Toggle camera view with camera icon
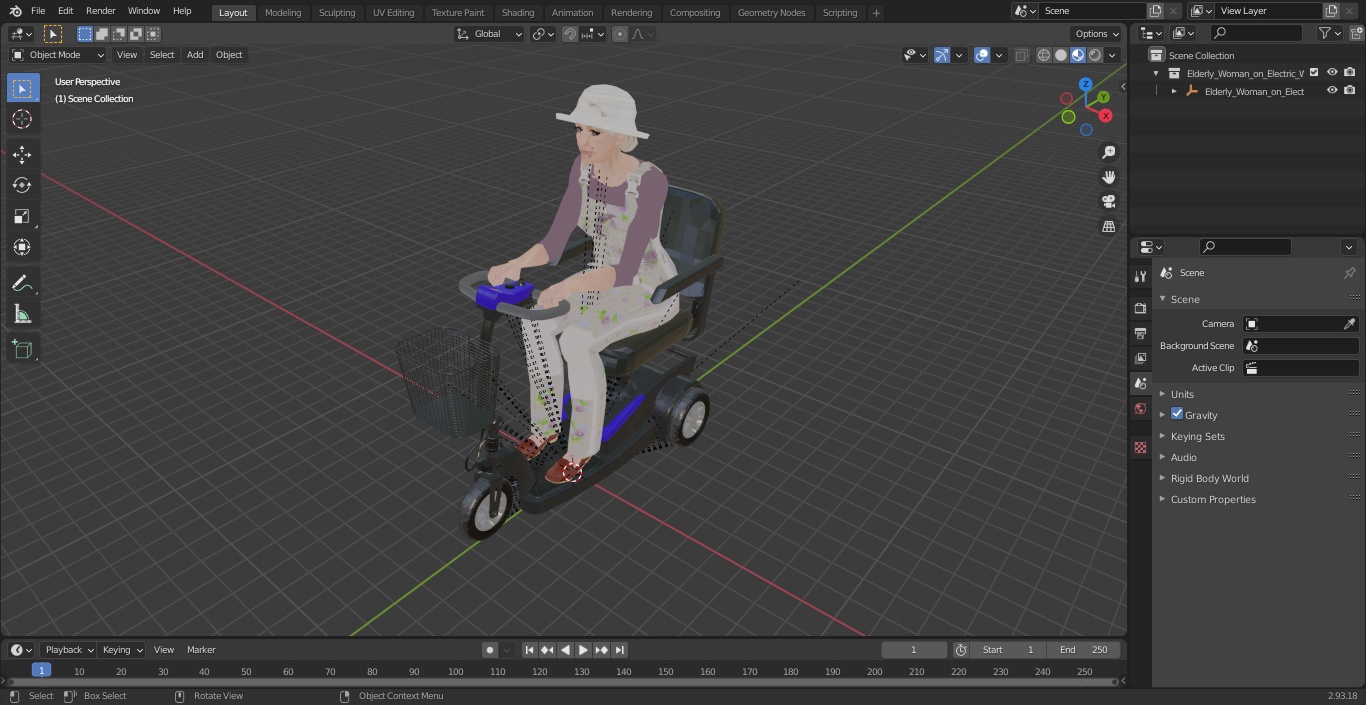 pos(1108,202)
